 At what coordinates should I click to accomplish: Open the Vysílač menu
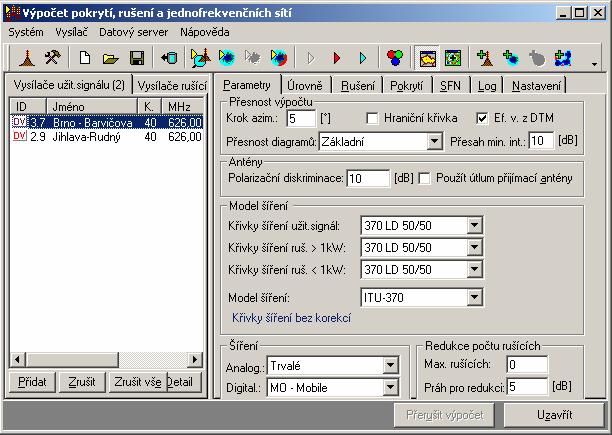(72, 32)
